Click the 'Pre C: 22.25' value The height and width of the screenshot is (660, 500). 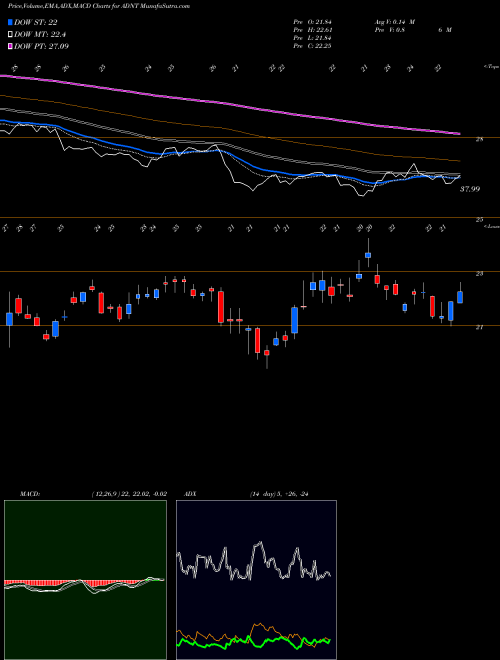click(313, 46)
